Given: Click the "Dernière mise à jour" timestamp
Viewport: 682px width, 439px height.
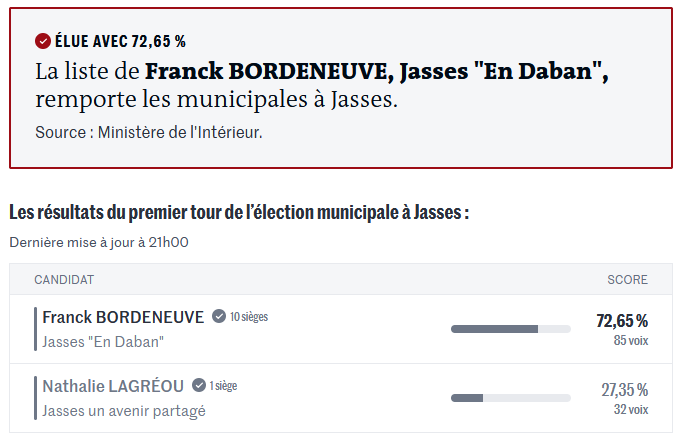Looking at the screenshot, I should coord(99,241).
